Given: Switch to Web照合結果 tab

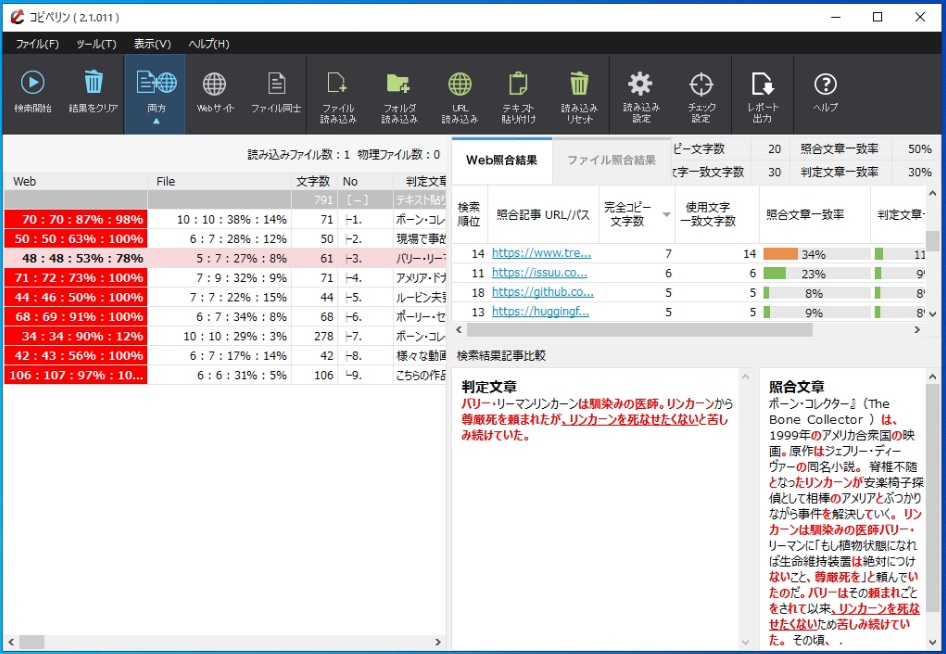Looking at the screenshot, I should tap(501, 160).
